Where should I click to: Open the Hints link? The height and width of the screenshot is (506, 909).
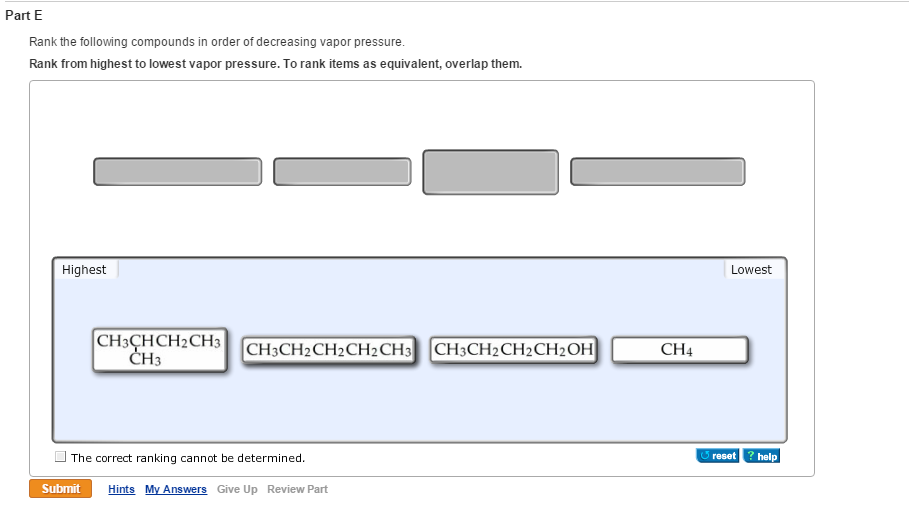(121, 489)
